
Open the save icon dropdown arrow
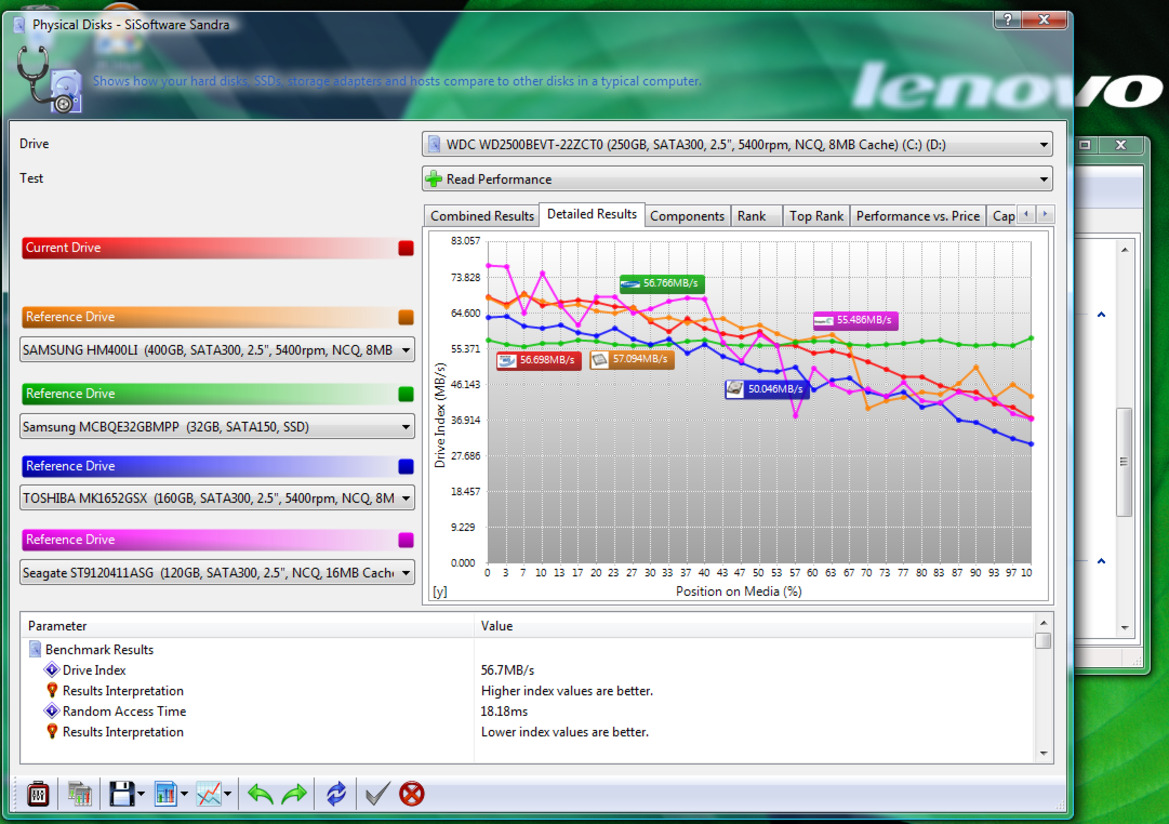click(141, 794)
